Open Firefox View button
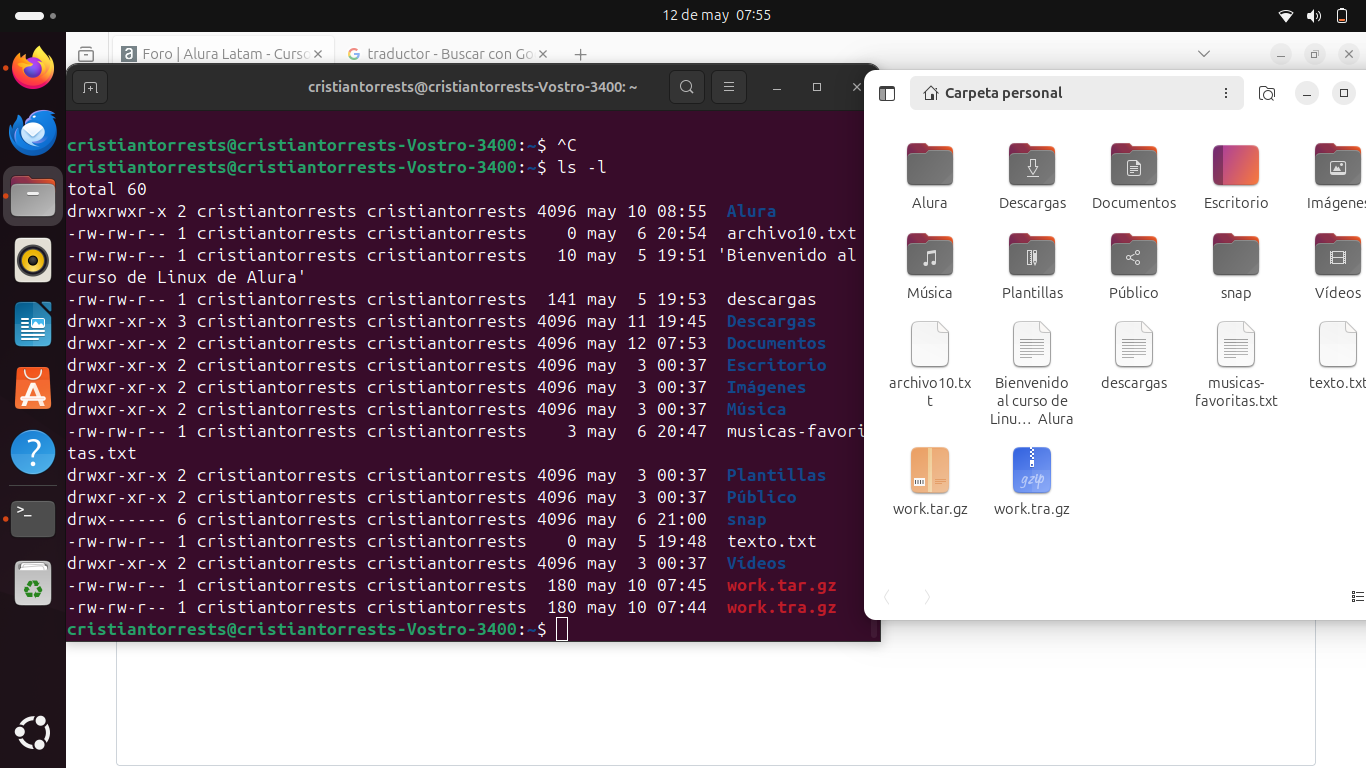This screenshot has width=1366, height=768. point(86,54)
